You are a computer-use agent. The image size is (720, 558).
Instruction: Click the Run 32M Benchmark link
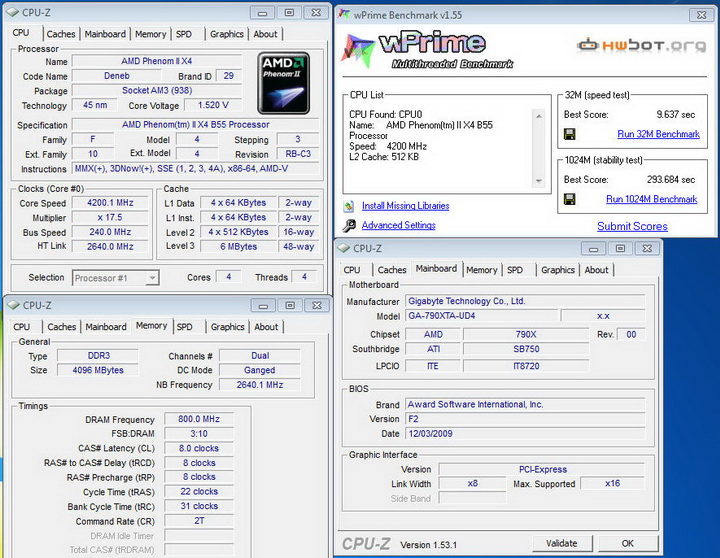[x=658, y=134]
